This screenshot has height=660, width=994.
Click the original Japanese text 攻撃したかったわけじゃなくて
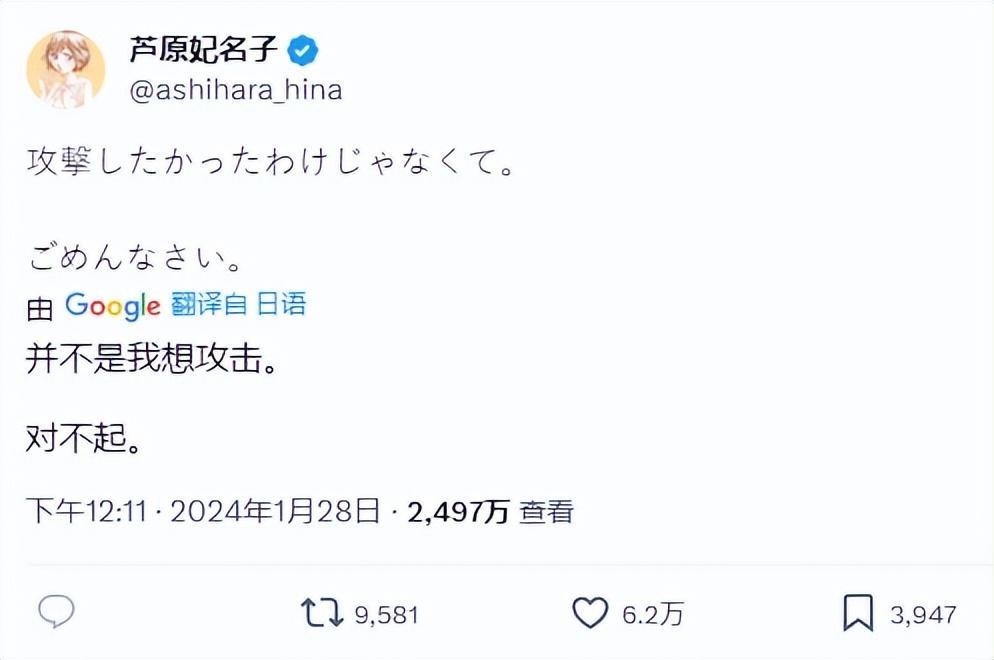[x=270, y=163]
